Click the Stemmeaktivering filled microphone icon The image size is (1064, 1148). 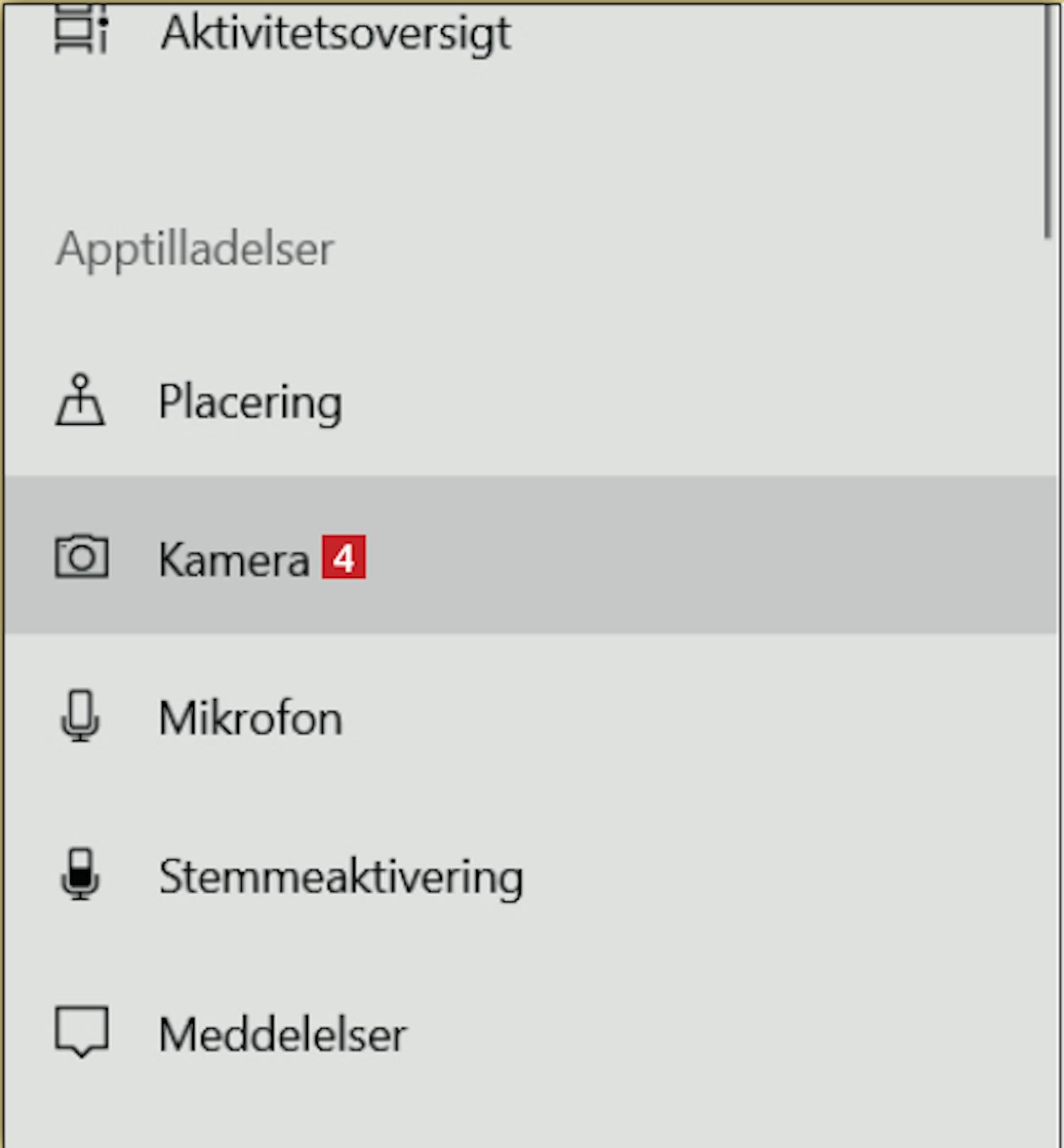(80, 874)
